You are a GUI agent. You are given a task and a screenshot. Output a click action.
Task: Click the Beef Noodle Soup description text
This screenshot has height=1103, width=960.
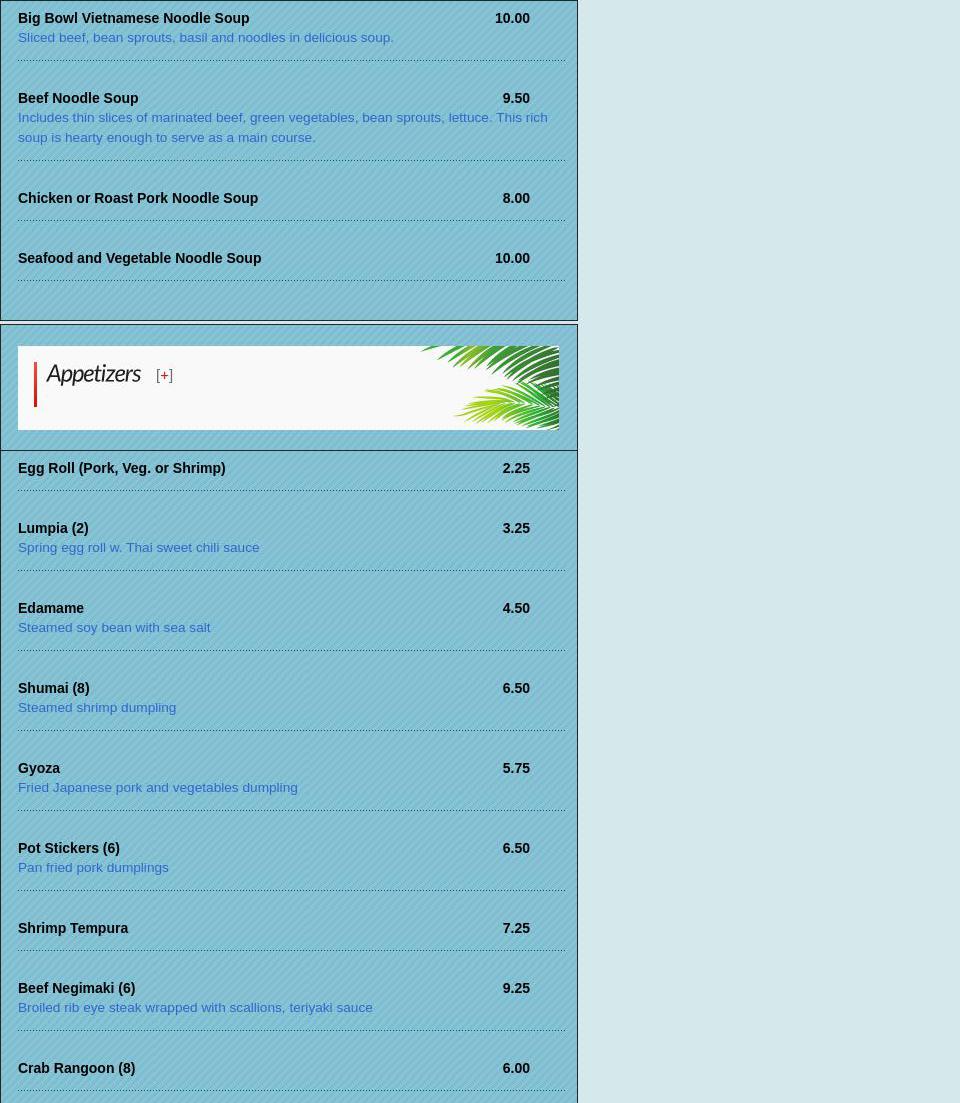pyautogui.click(x=282, y=127)
